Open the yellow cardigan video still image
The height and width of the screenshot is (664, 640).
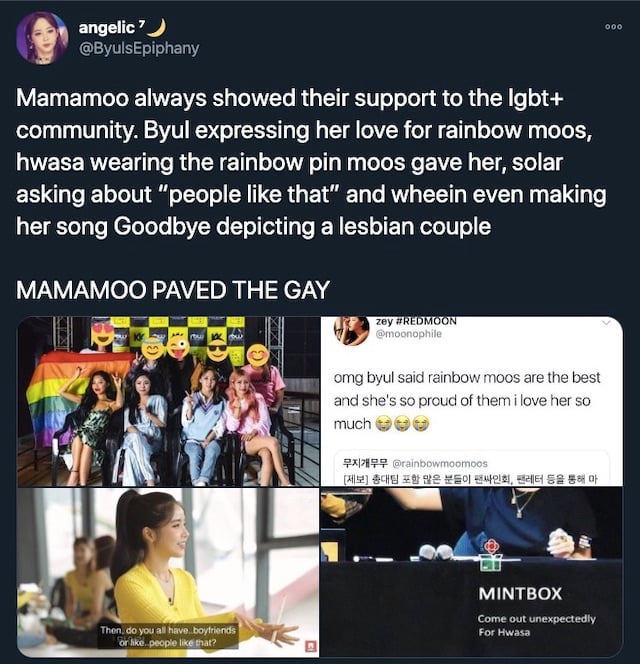pyautogui.click(x=168, y=572)
